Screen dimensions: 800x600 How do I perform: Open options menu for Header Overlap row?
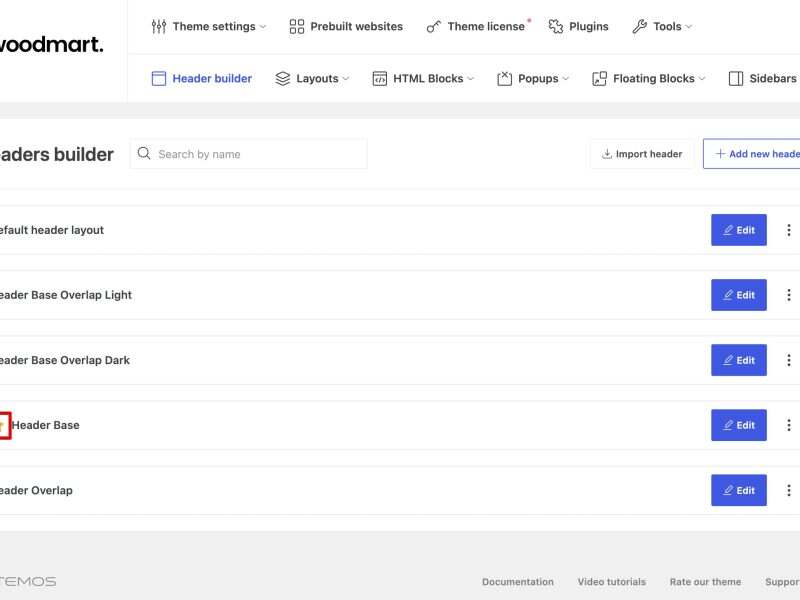[789, 490]
